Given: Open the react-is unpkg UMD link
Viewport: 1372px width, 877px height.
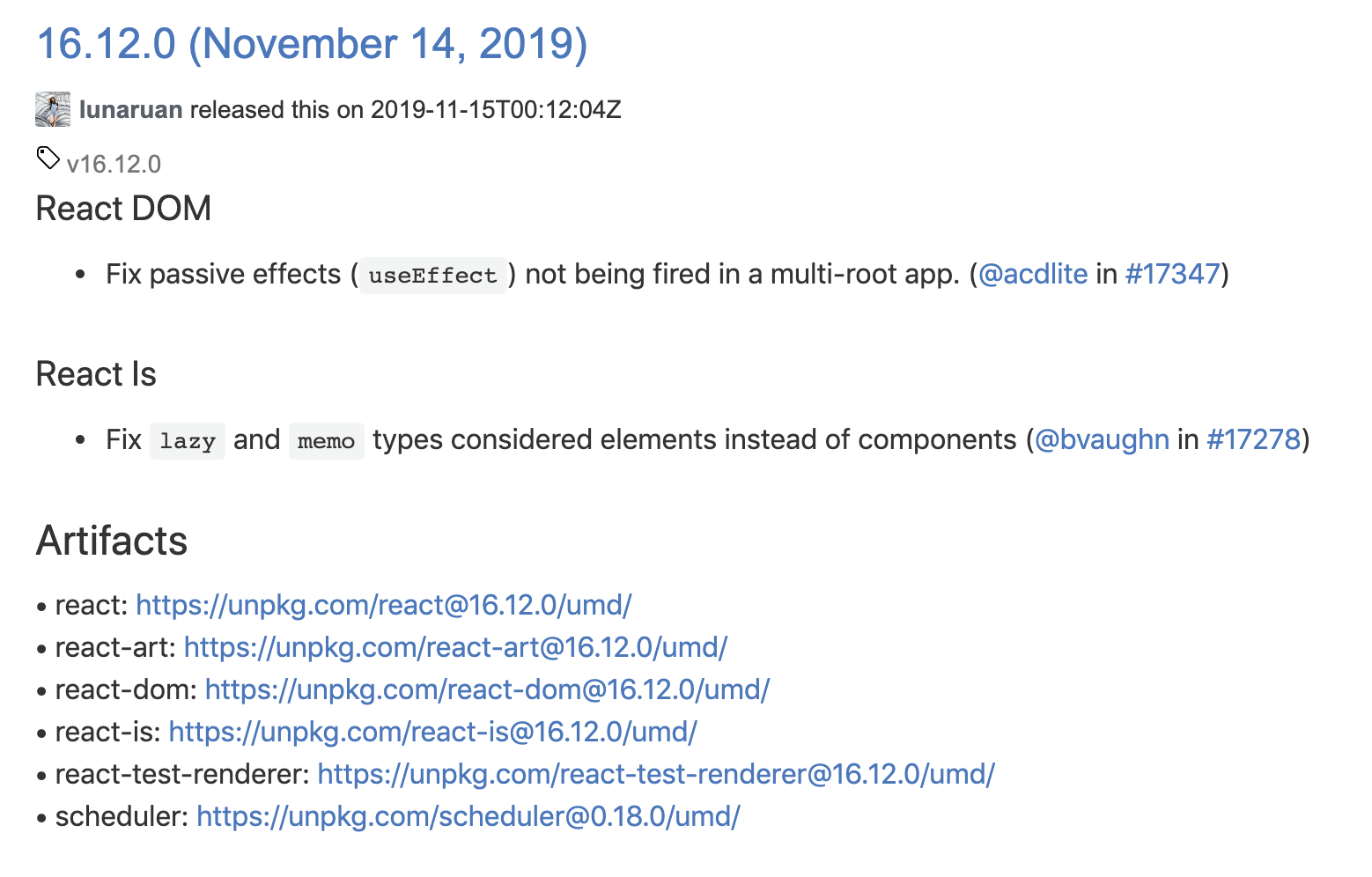Looking at the screenshot, I should coord(432,732).
